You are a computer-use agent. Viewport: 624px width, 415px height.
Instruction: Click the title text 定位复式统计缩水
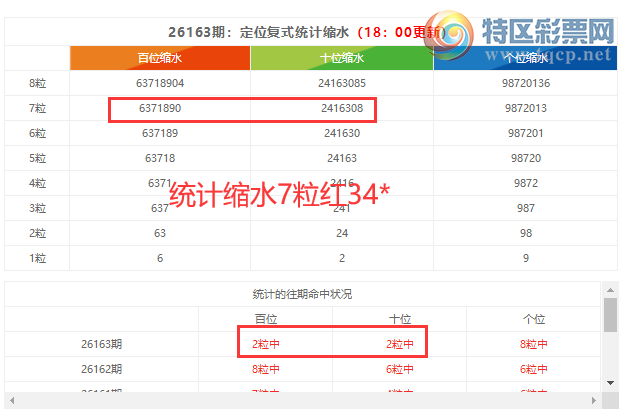pyautogui.click(x=294, y=32)
